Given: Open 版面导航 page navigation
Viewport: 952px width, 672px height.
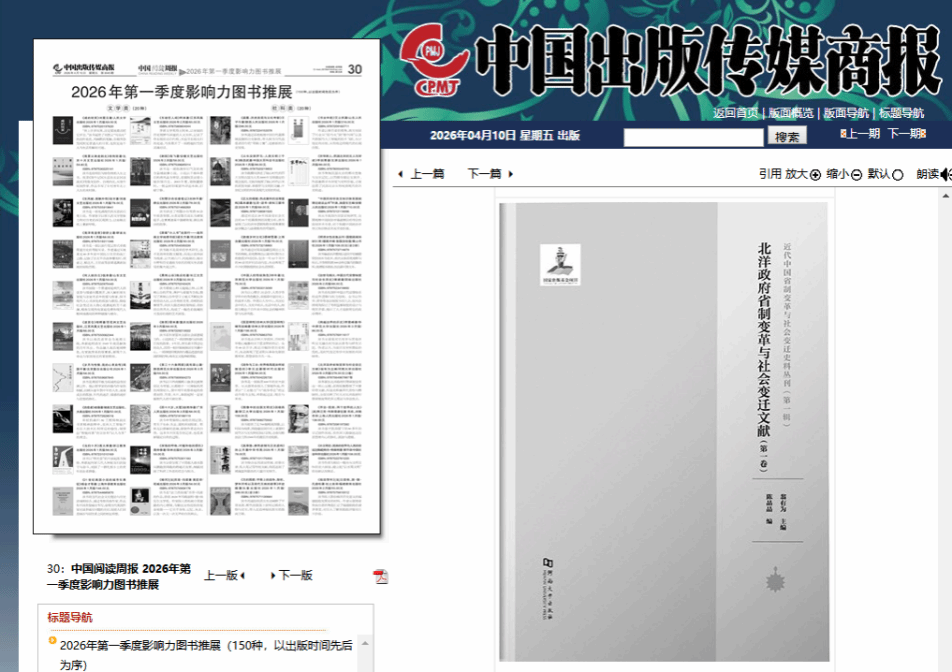Looking at the screenshot, I should tap(846, 113).
